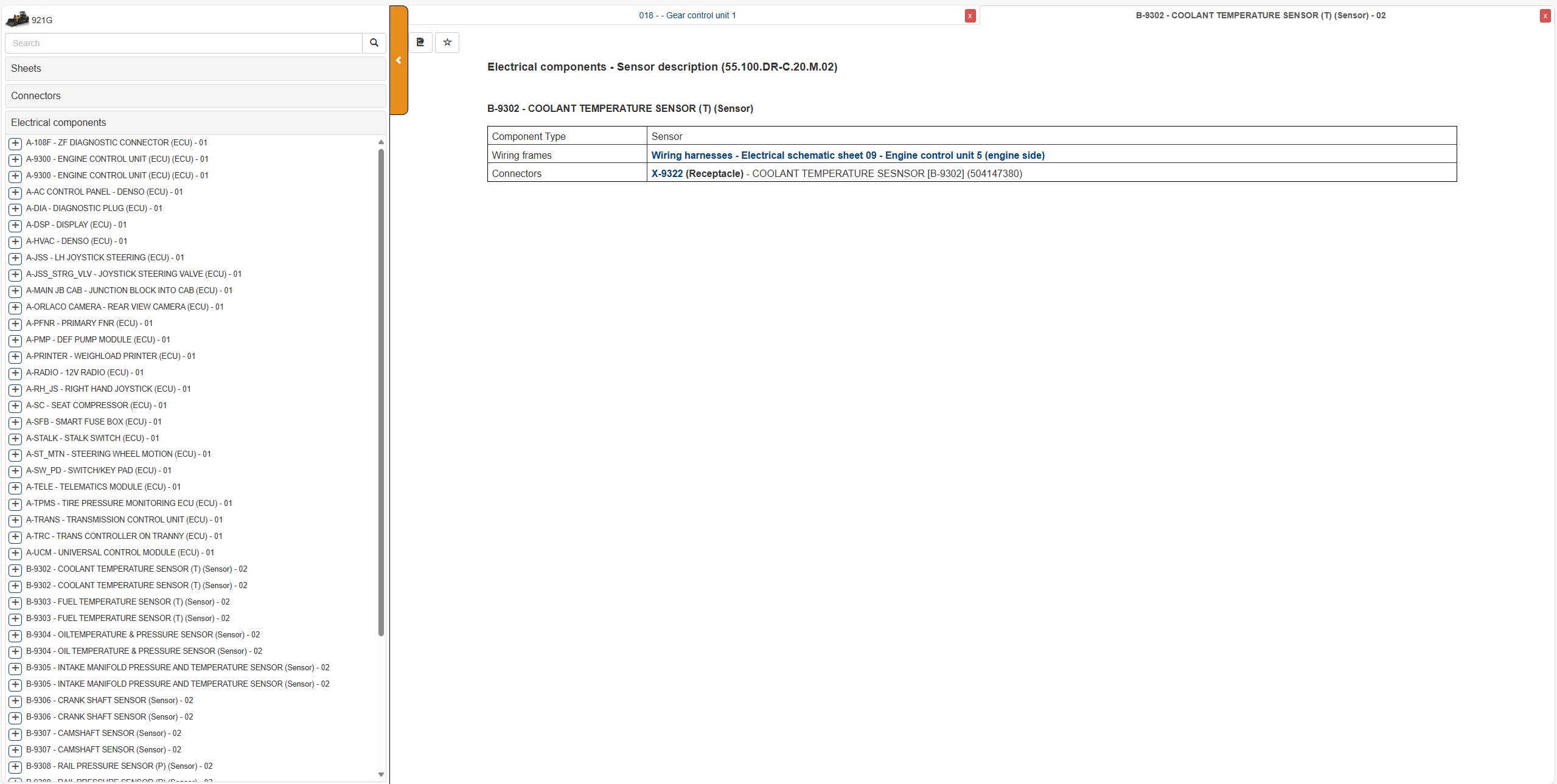Viewport: 1557px width, 784px height.
Task: Open the Connectors accordion section
Action: coord(195,96)
